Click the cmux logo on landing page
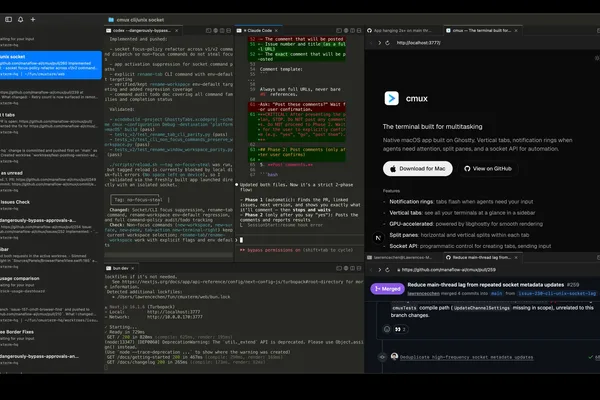The image size is (600, 400). (391, 98)
